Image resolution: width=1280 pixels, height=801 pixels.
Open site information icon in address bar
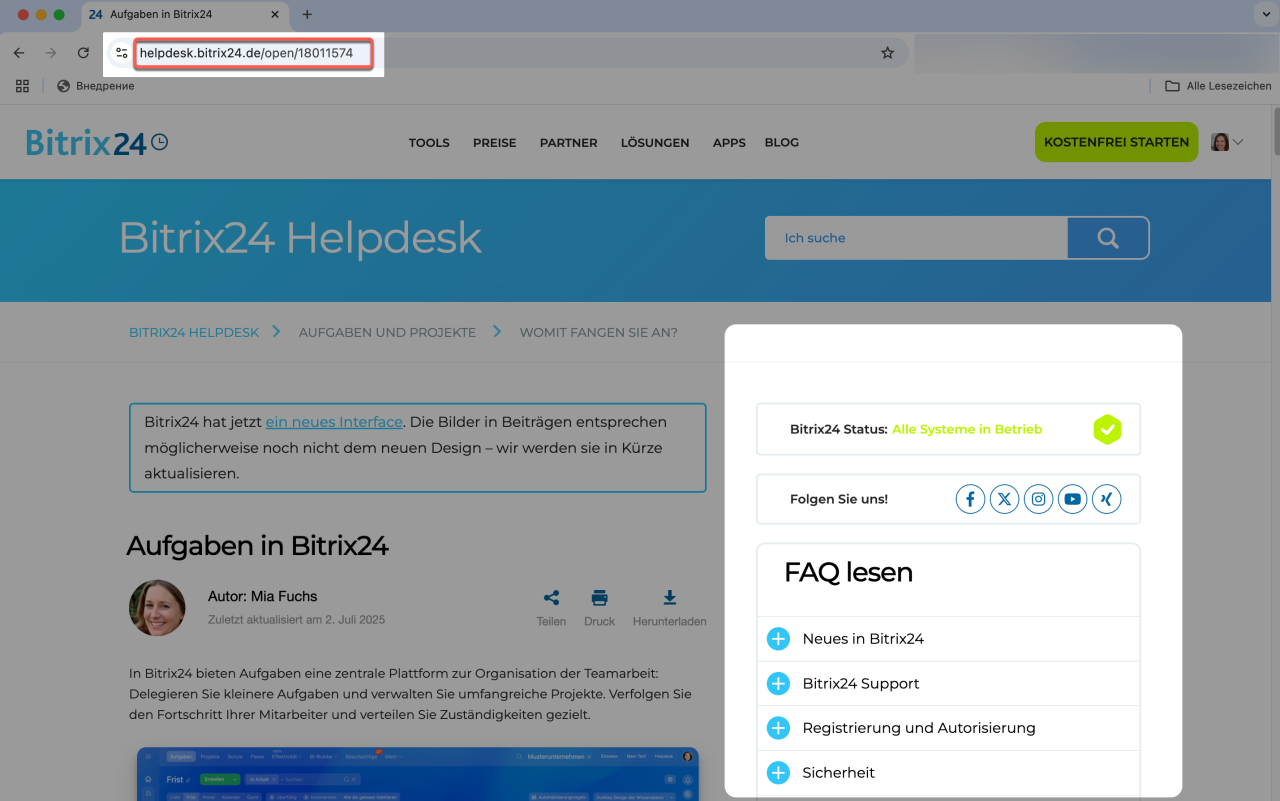click(x=121, y=53)
